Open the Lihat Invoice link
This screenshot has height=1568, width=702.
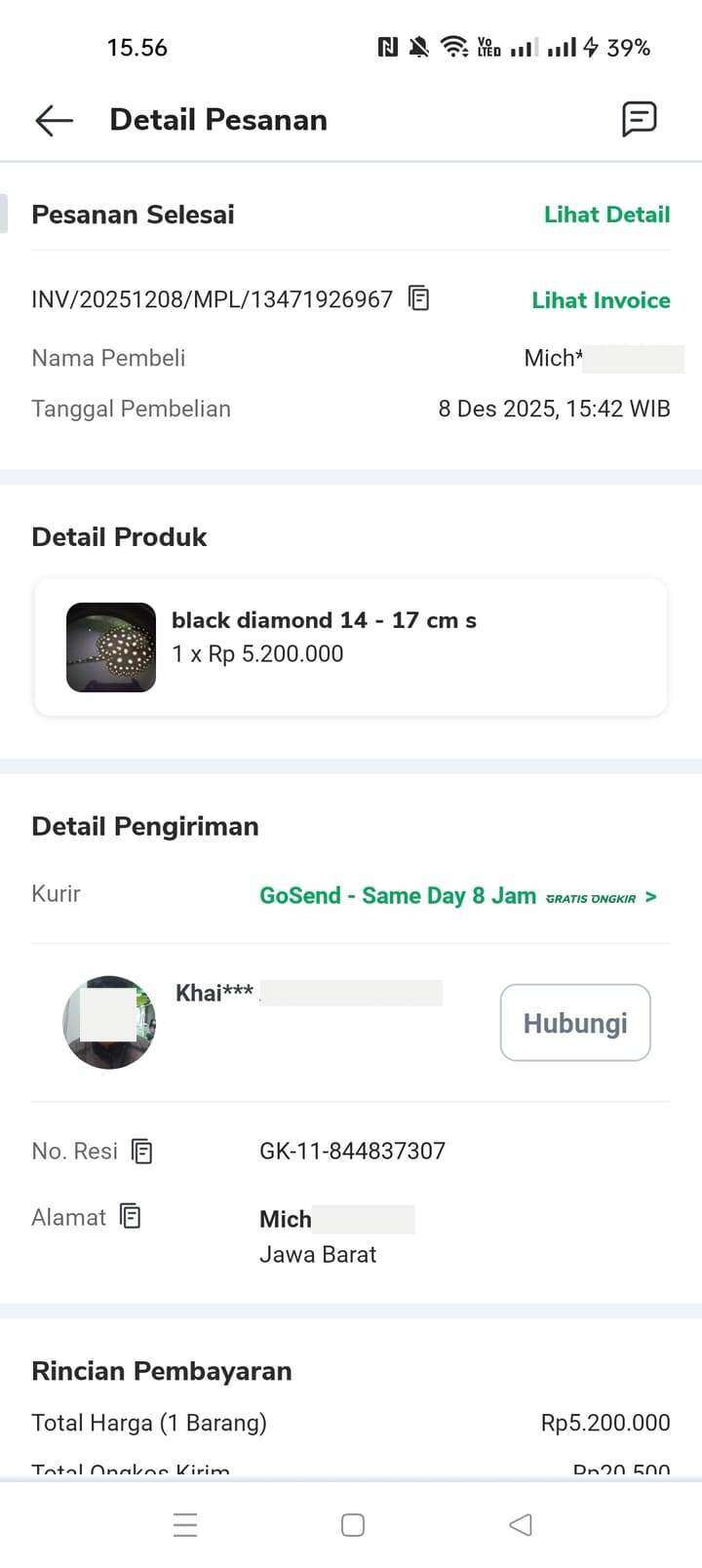click(601, 300)
